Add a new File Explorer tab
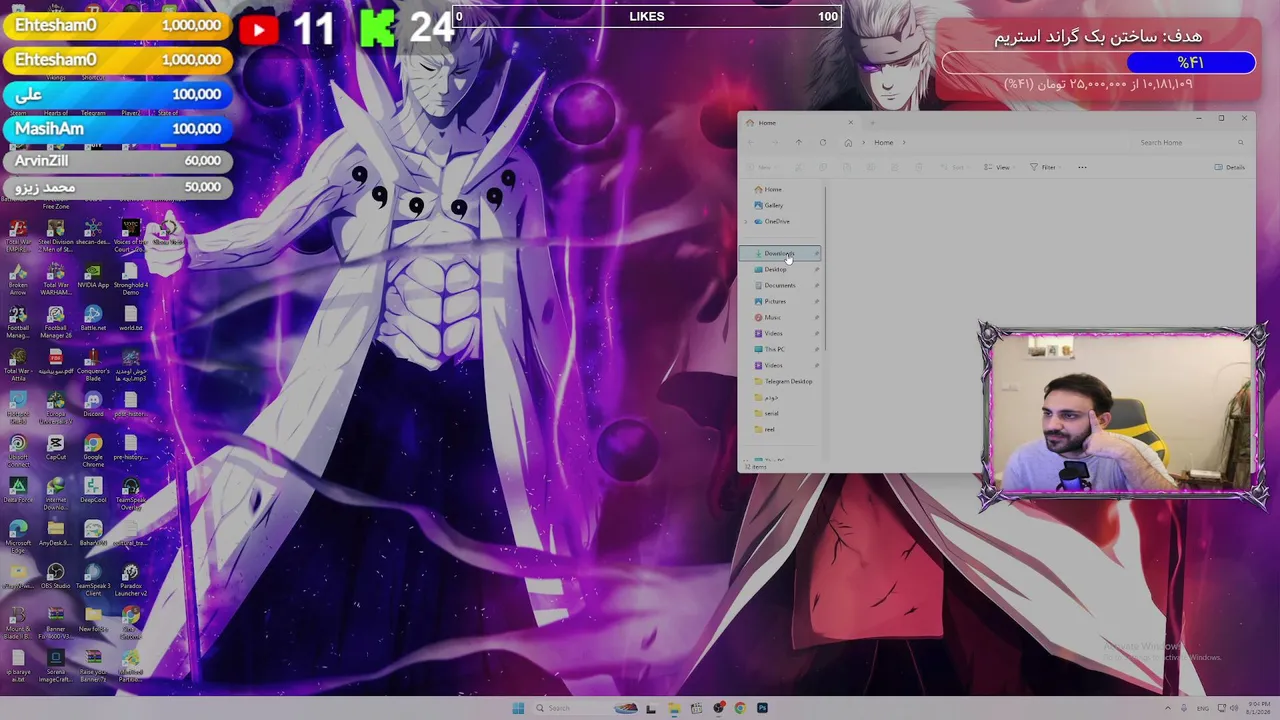Screen dimensions: 1280x720 (x=872, y=122)
